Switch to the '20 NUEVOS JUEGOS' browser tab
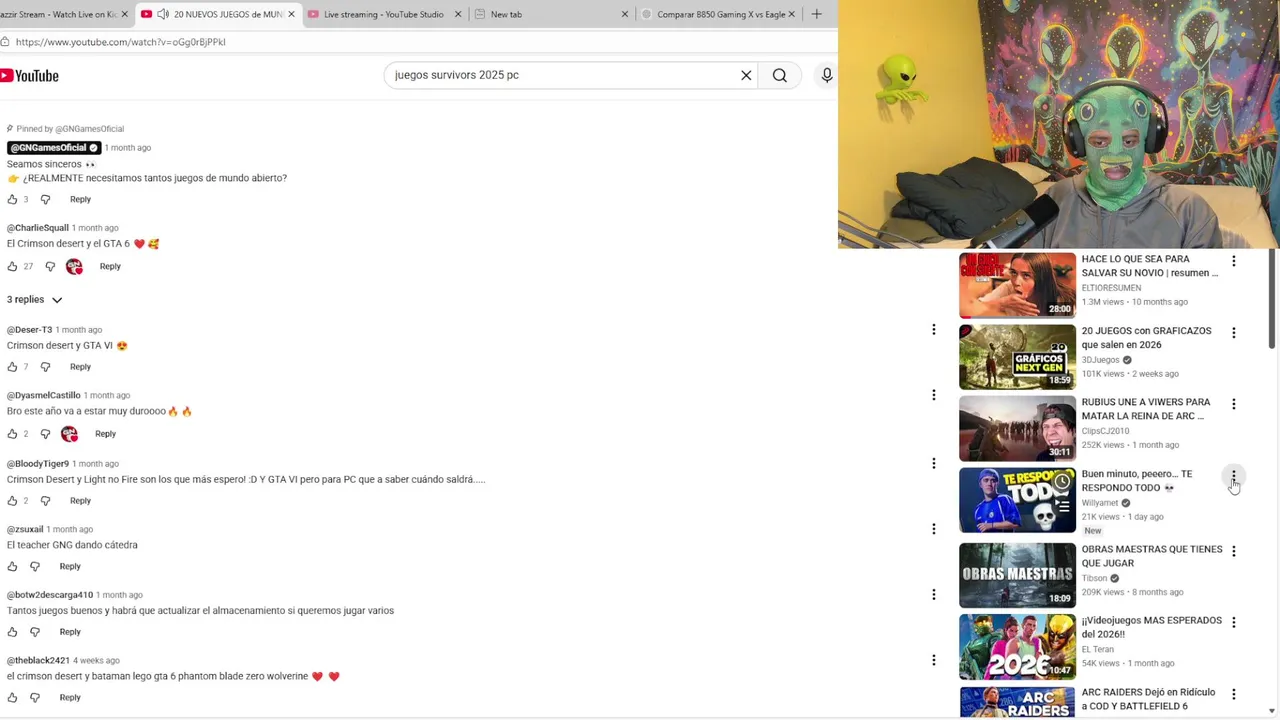The image size is (1280, 720). click(218, 14)
